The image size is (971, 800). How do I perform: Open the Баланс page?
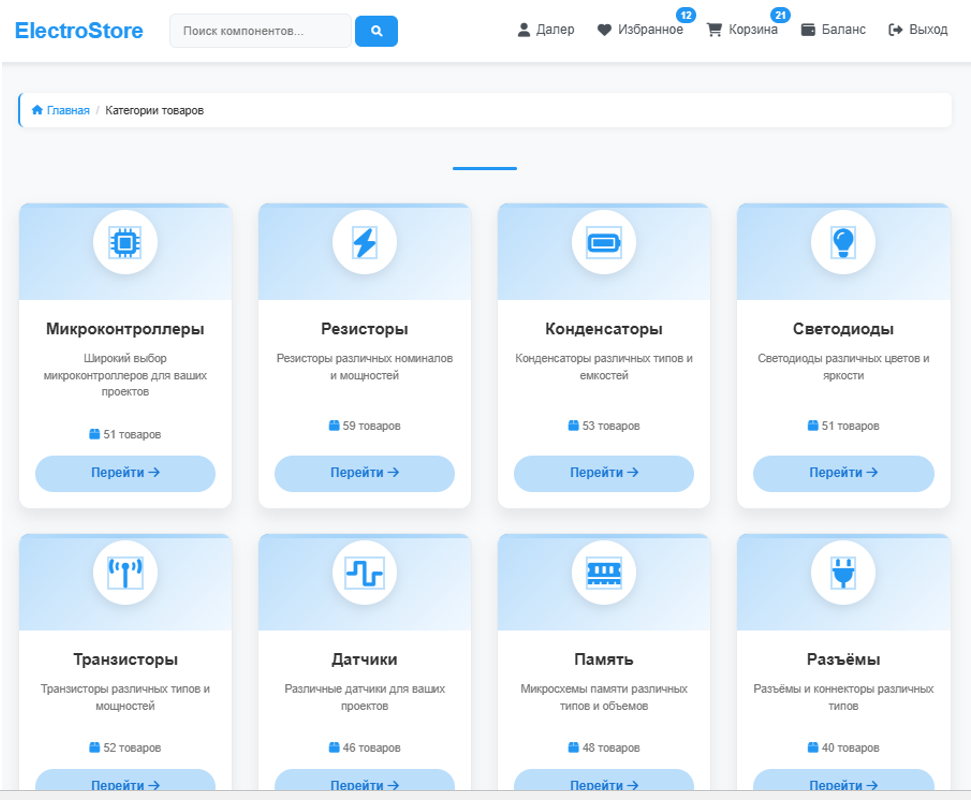(833, 29)
